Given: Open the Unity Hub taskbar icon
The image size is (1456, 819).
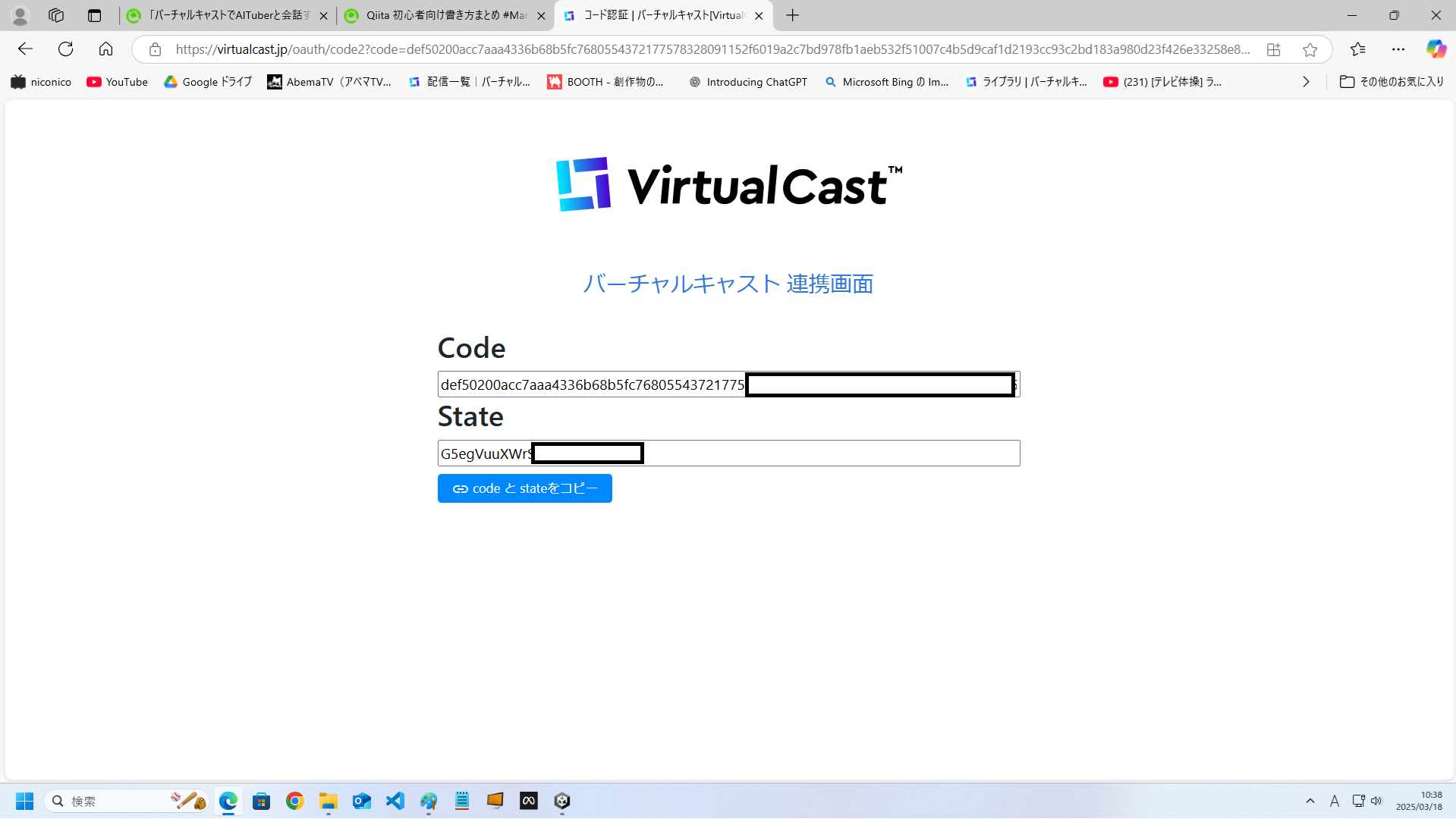Looking at the screenshot, I should click(x=562, y=801).
